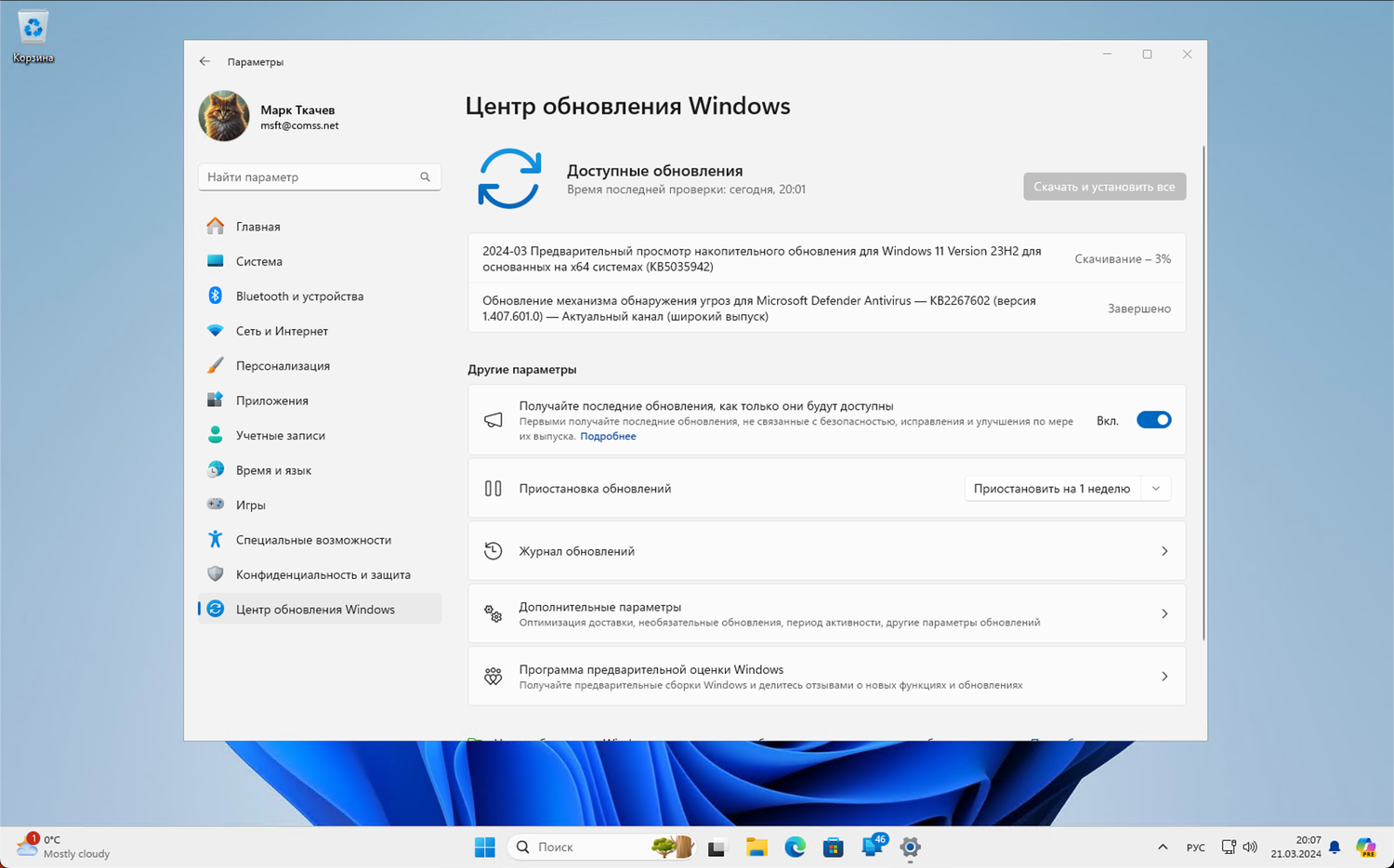Open the Подробнее link
This screenshot has width=1394, height=868.
(x=608, y=436)
